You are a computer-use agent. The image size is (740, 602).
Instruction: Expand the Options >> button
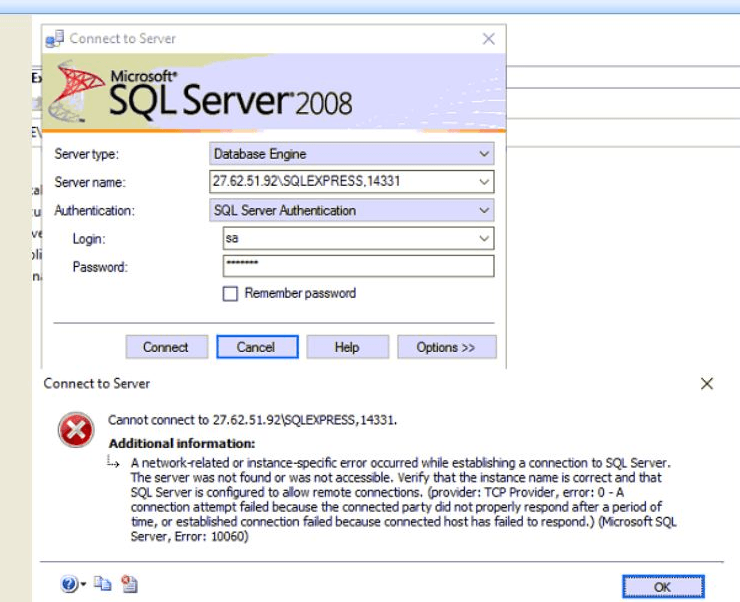(446, 347)
